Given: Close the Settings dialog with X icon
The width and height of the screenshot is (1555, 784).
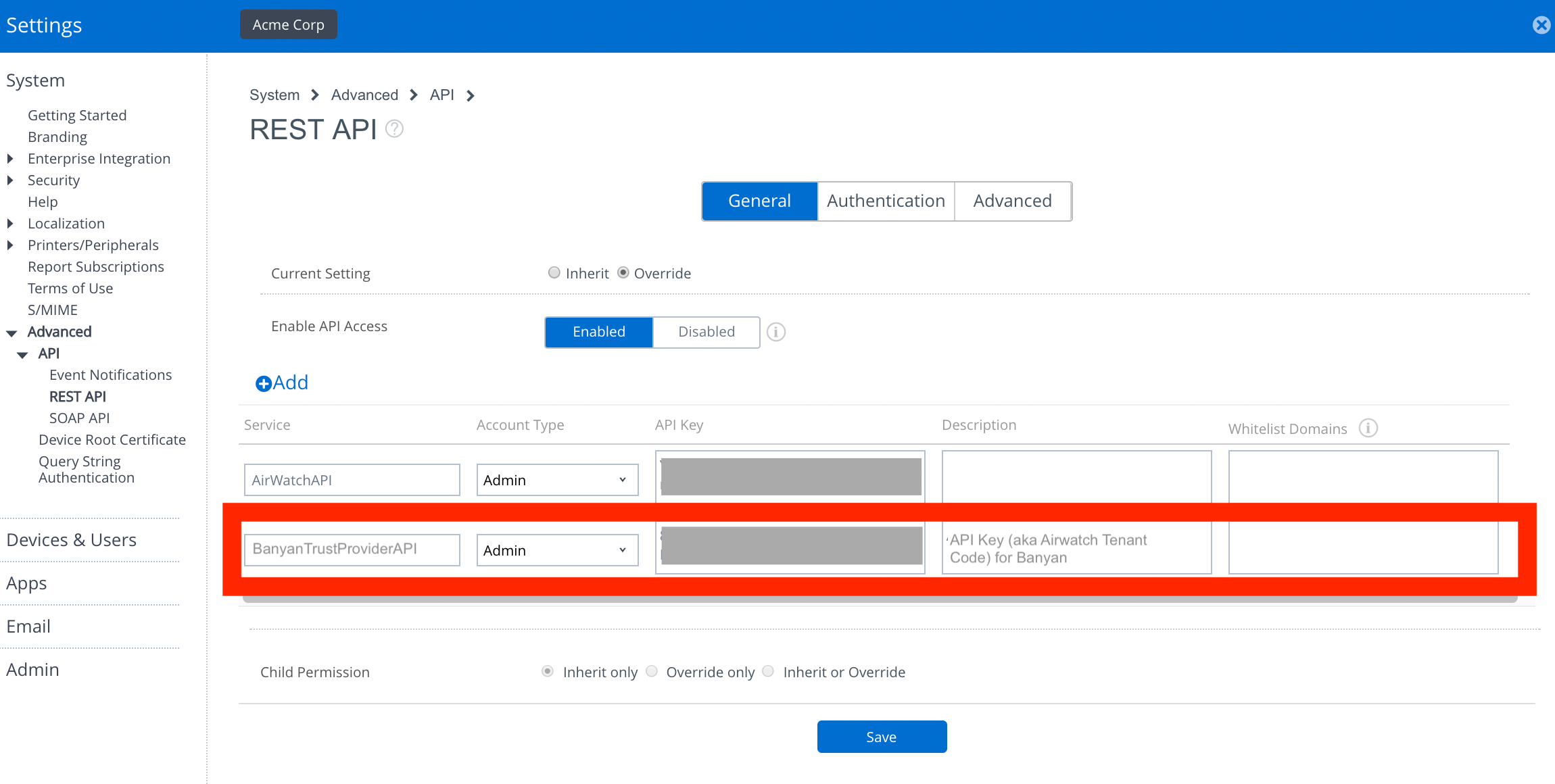Looking at the screenshot, I should point(1541,25).
